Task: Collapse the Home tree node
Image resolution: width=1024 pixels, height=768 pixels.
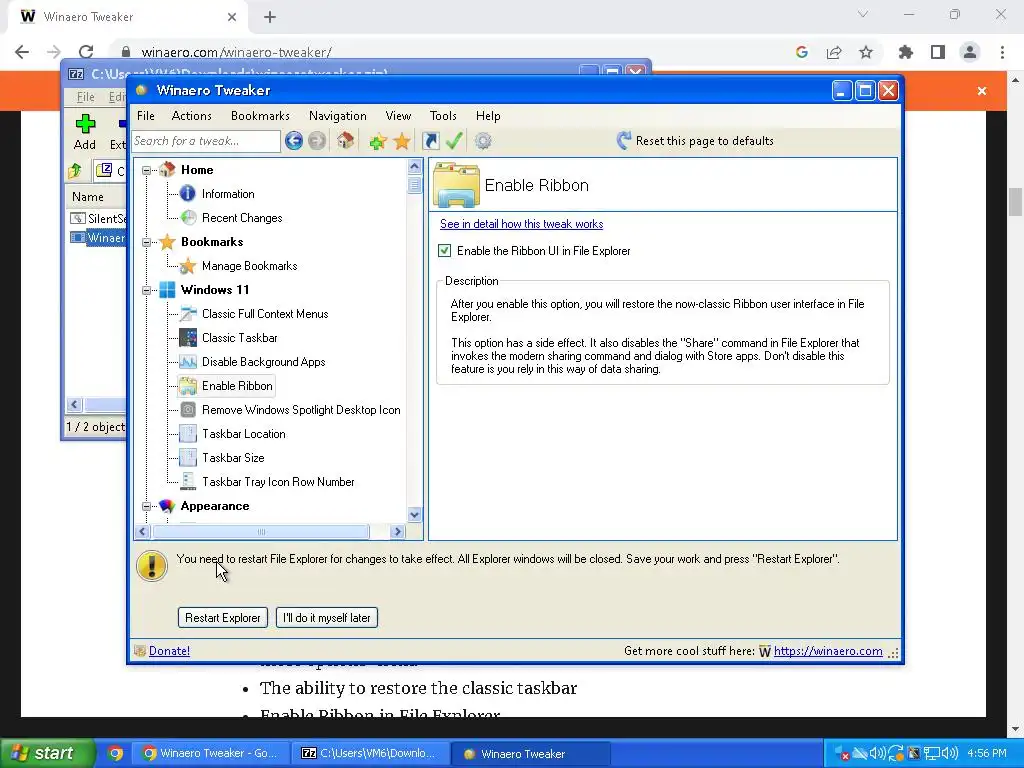Action: [146, 170]
